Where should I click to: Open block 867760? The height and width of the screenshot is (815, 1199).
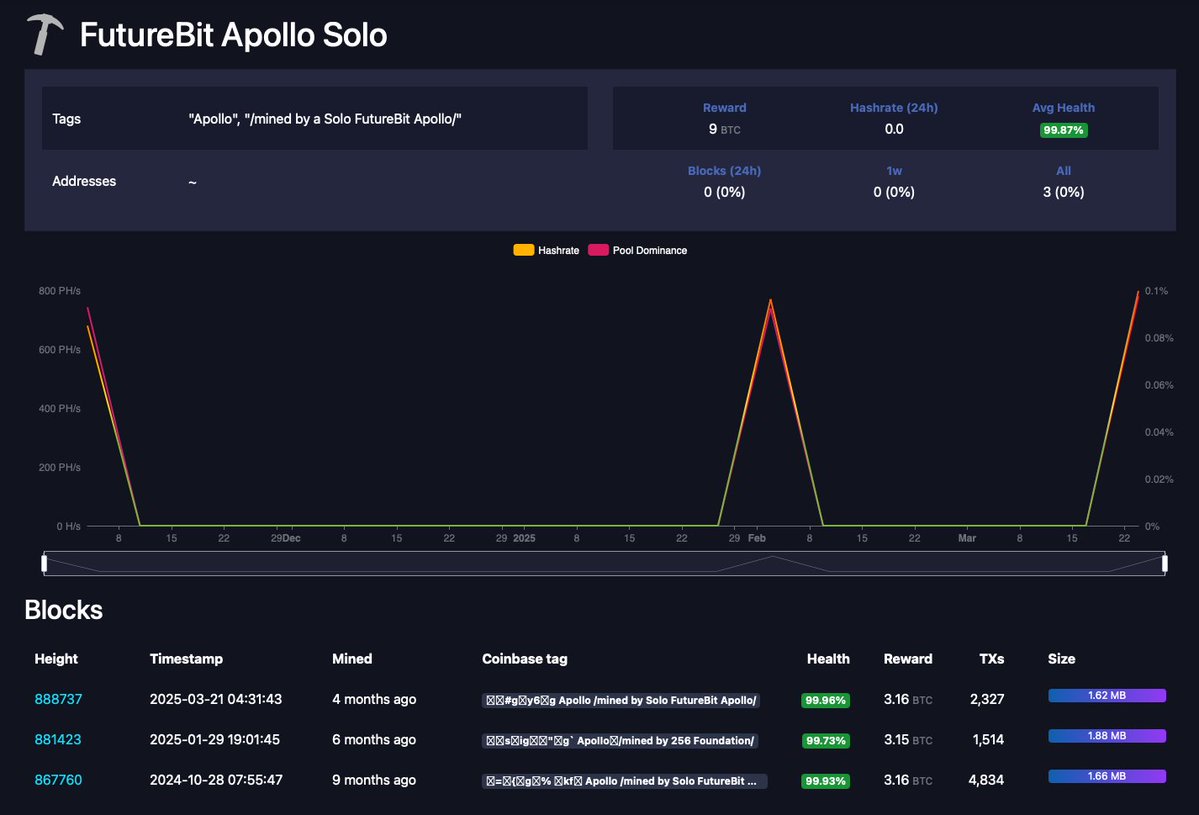click(x=58, y=780)
